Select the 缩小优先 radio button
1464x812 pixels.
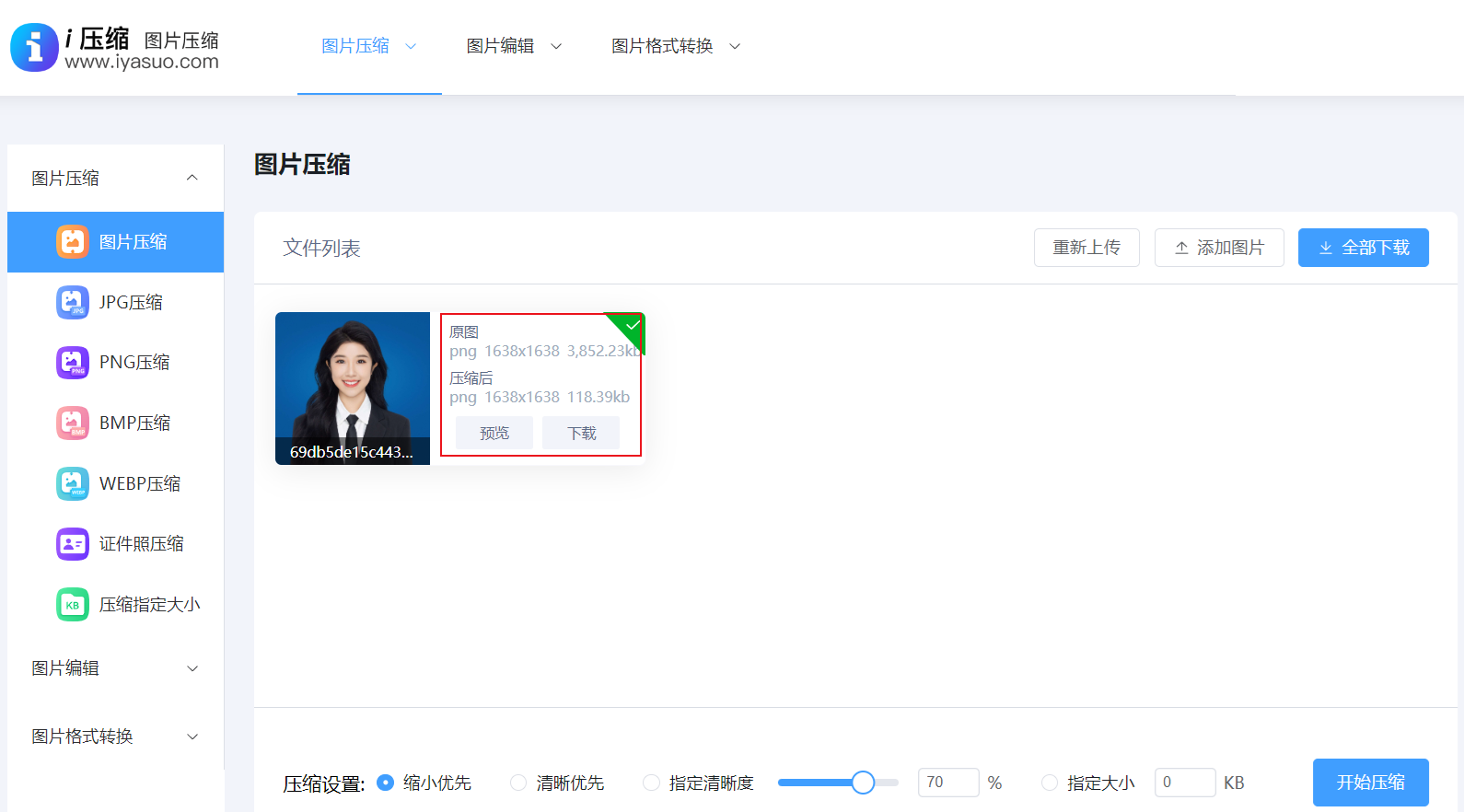(x=386, y=783)
